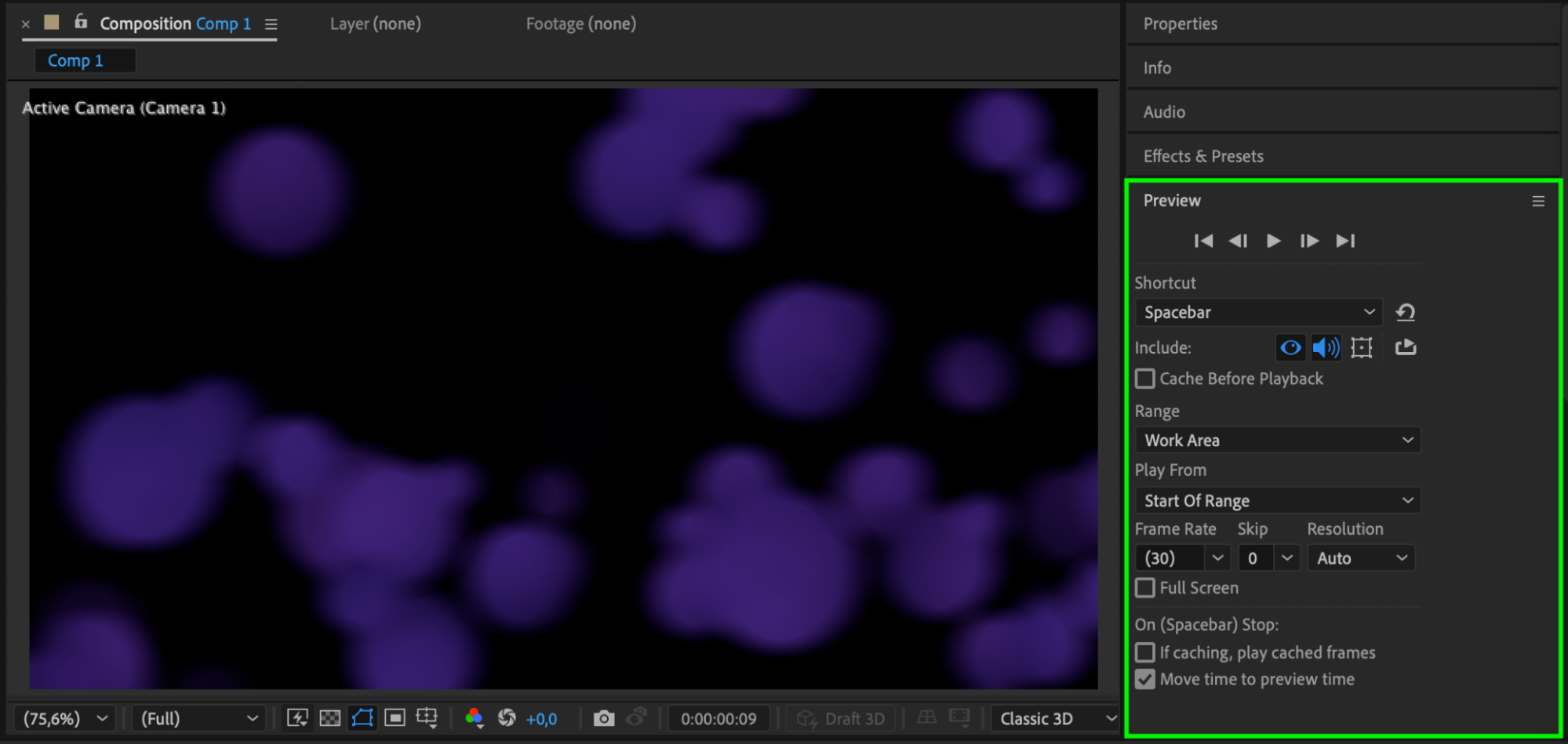Image resolution: width=1568 pixels, height=744 pixels.
Task: Click the exposure value +0,0
Action: tap(541, 719)
